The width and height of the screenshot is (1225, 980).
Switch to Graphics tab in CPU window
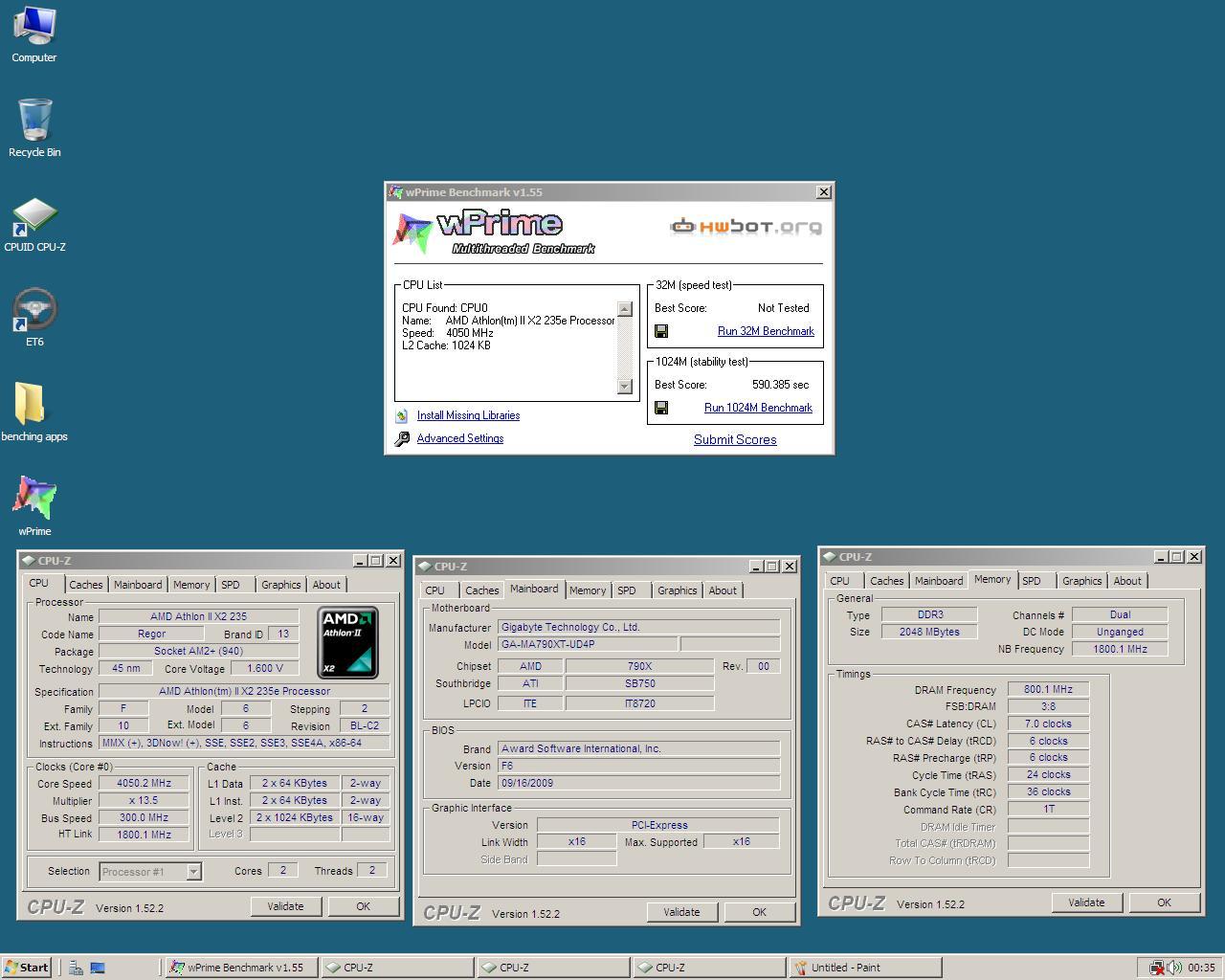pyautogui.click(x=281, y=585)
